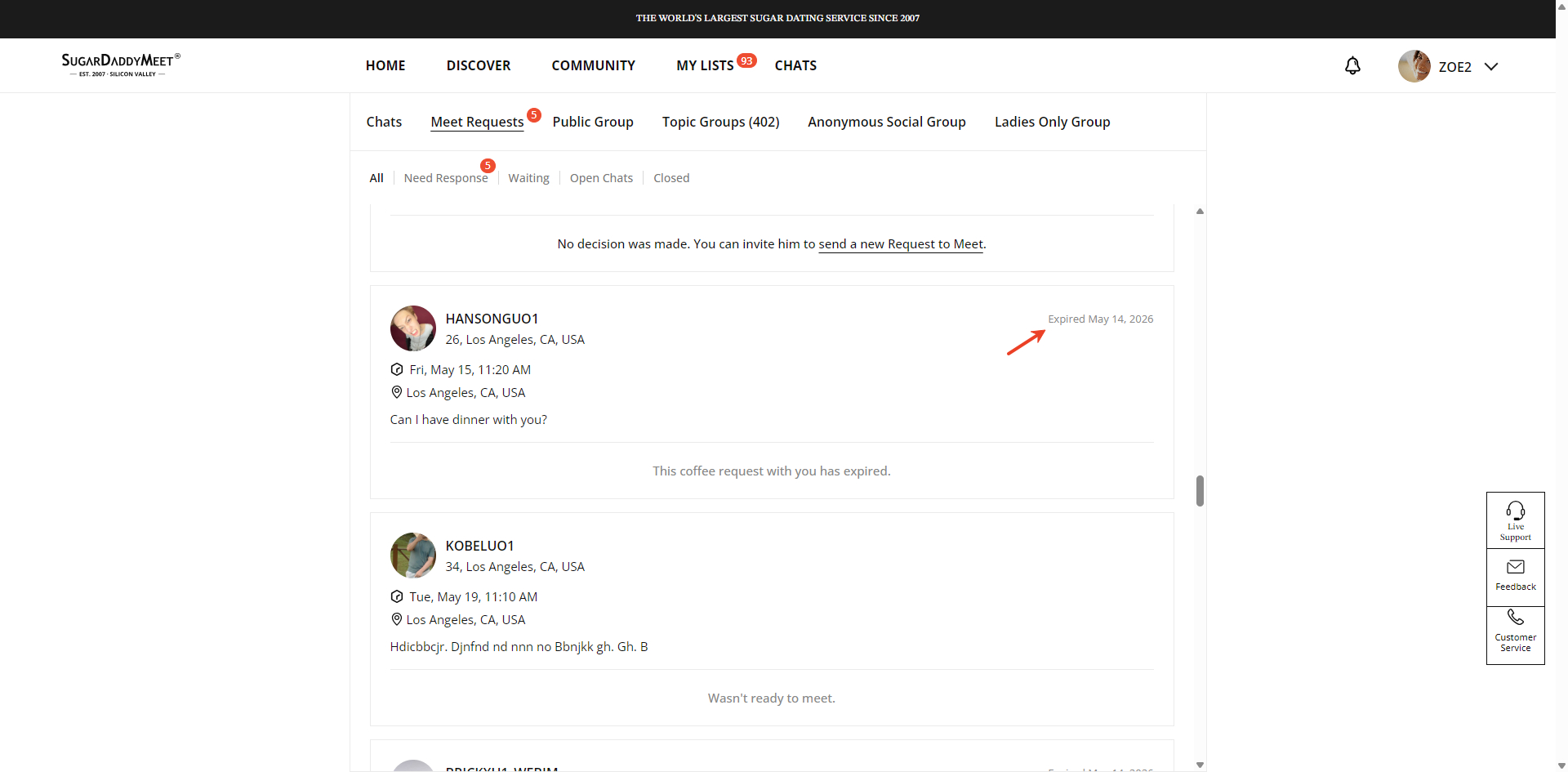Filter by Open Chats

pyautogui.click(x=601, y=178)
